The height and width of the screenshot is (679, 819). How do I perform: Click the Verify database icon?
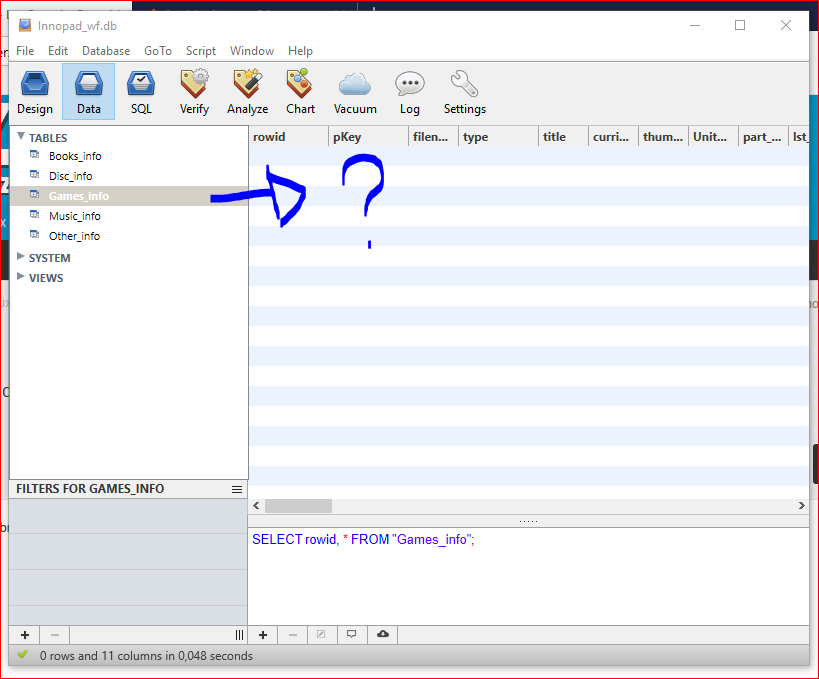pos(194,92)
